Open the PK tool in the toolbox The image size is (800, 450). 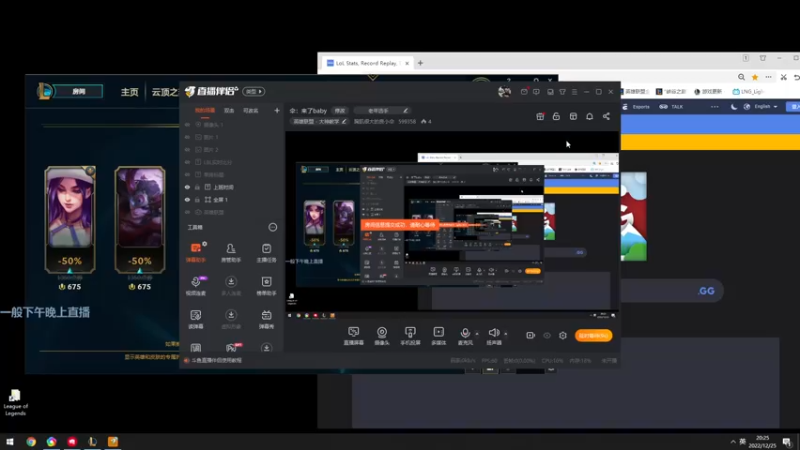231,348
